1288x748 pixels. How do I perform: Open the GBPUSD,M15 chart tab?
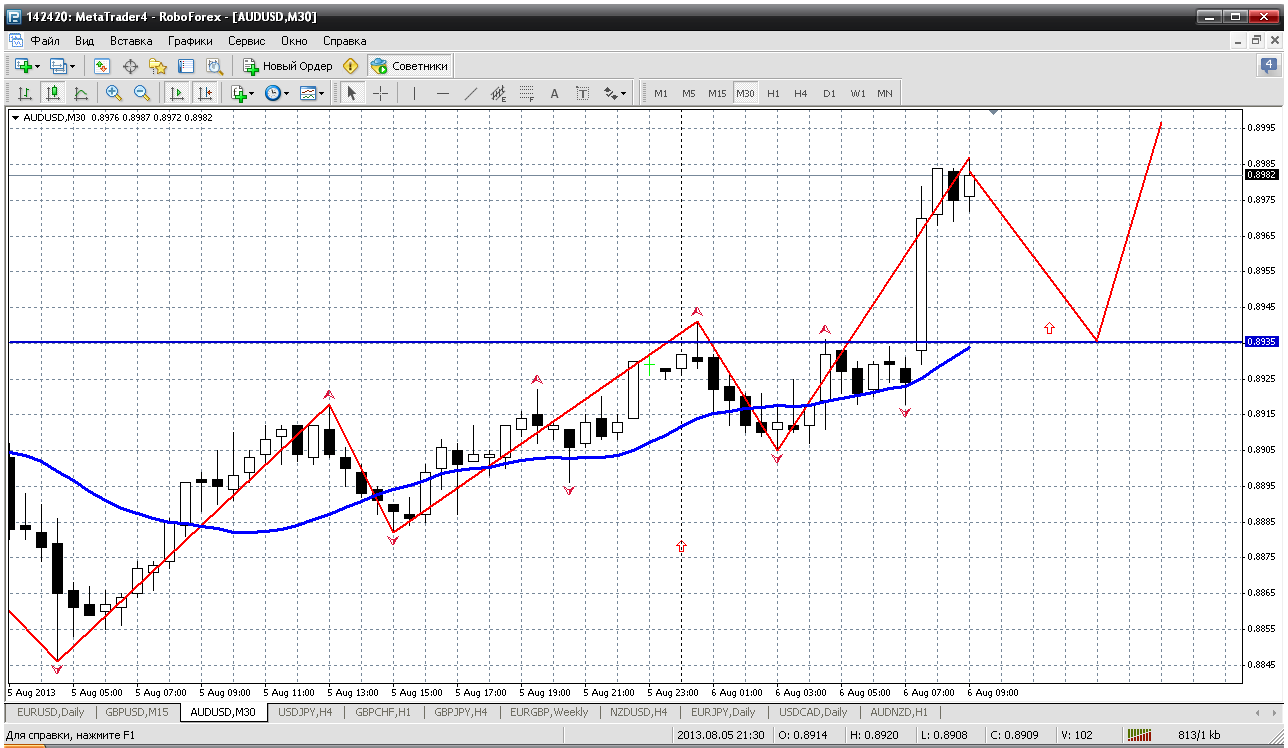tap(137, 712)
